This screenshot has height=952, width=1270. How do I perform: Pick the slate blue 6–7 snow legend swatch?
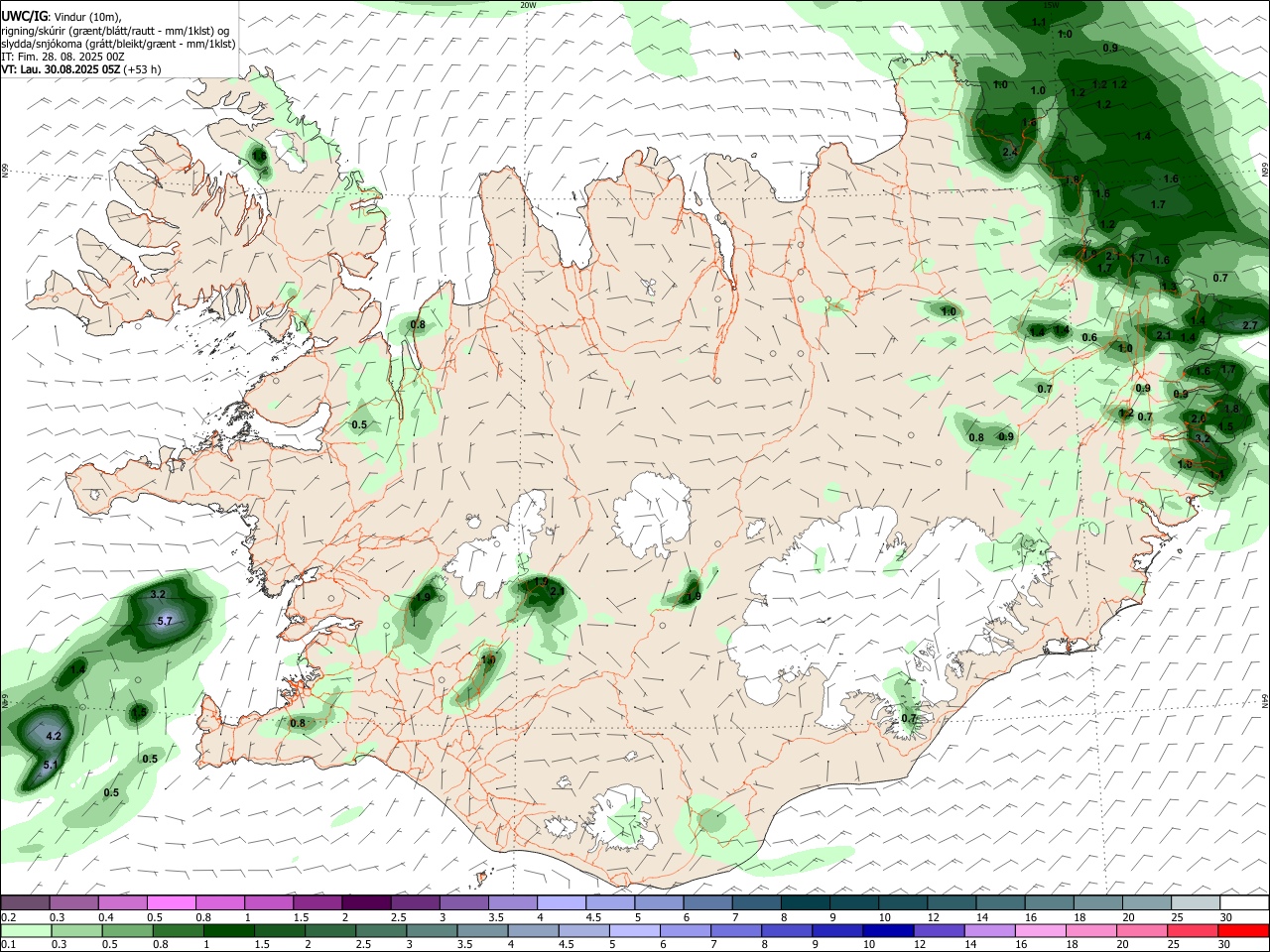[x=707, y=902]
